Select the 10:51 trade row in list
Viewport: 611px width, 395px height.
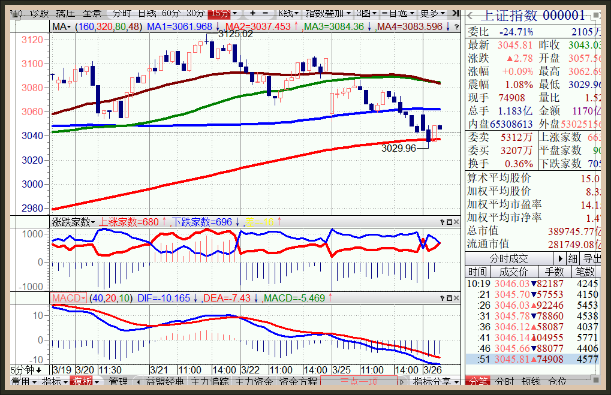pyautogui.click(x=533, y=359)
